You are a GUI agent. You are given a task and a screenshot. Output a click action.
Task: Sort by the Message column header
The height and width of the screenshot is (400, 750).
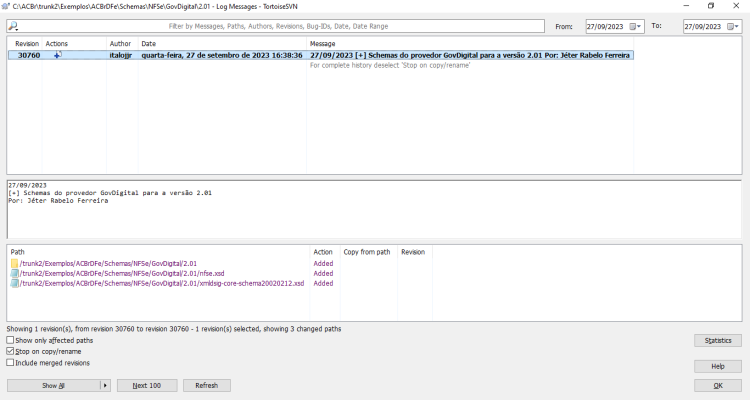[470, 44]
